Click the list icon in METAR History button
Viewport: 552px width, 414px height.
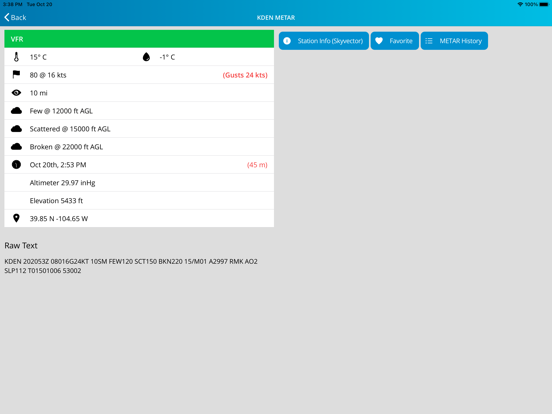pyautogui.click(x=428, y=41)
